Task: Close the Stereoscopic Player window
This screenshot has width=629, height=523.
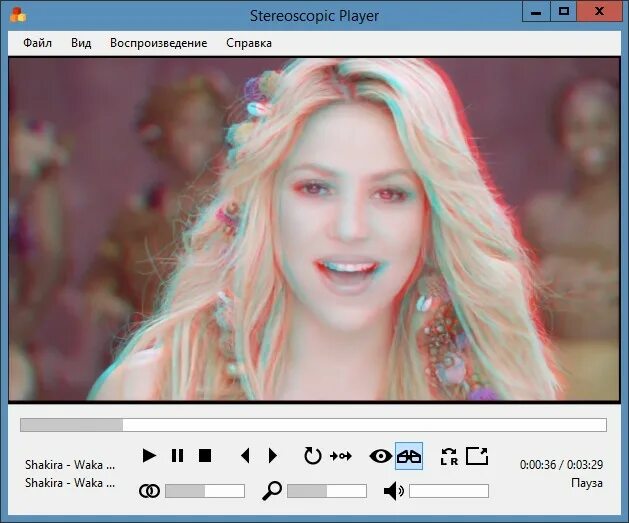Action: (x=600, y=11)
